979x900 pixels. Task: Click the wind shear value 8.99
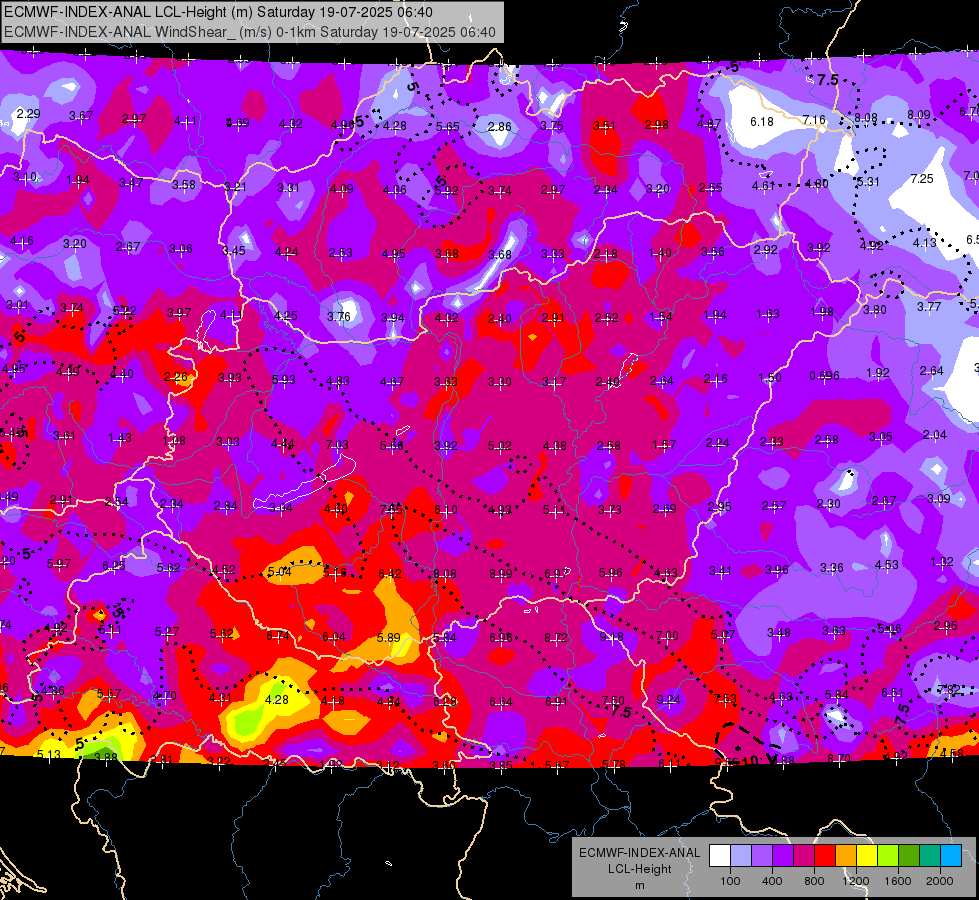pyautogui.click(x=501, y=573)
